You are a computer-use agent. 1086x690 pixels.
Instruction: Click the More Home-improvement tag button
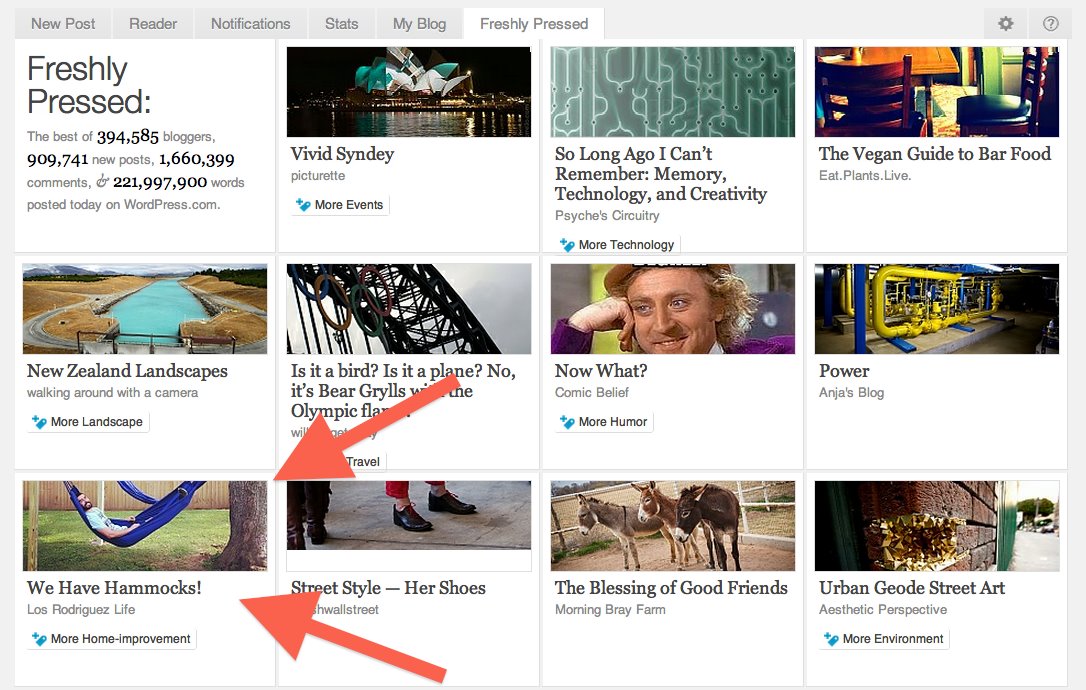(110, 639)
